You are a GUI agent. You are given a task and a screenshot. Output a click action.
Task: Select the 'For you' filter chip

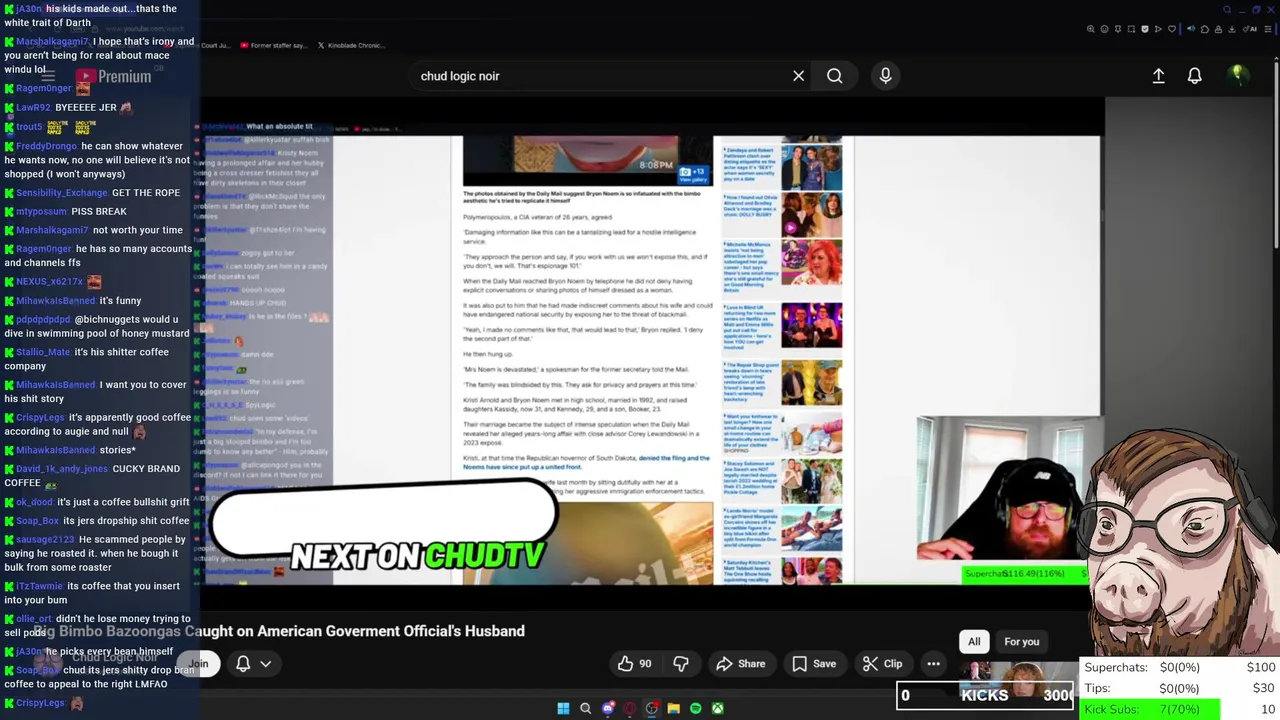1021,642
